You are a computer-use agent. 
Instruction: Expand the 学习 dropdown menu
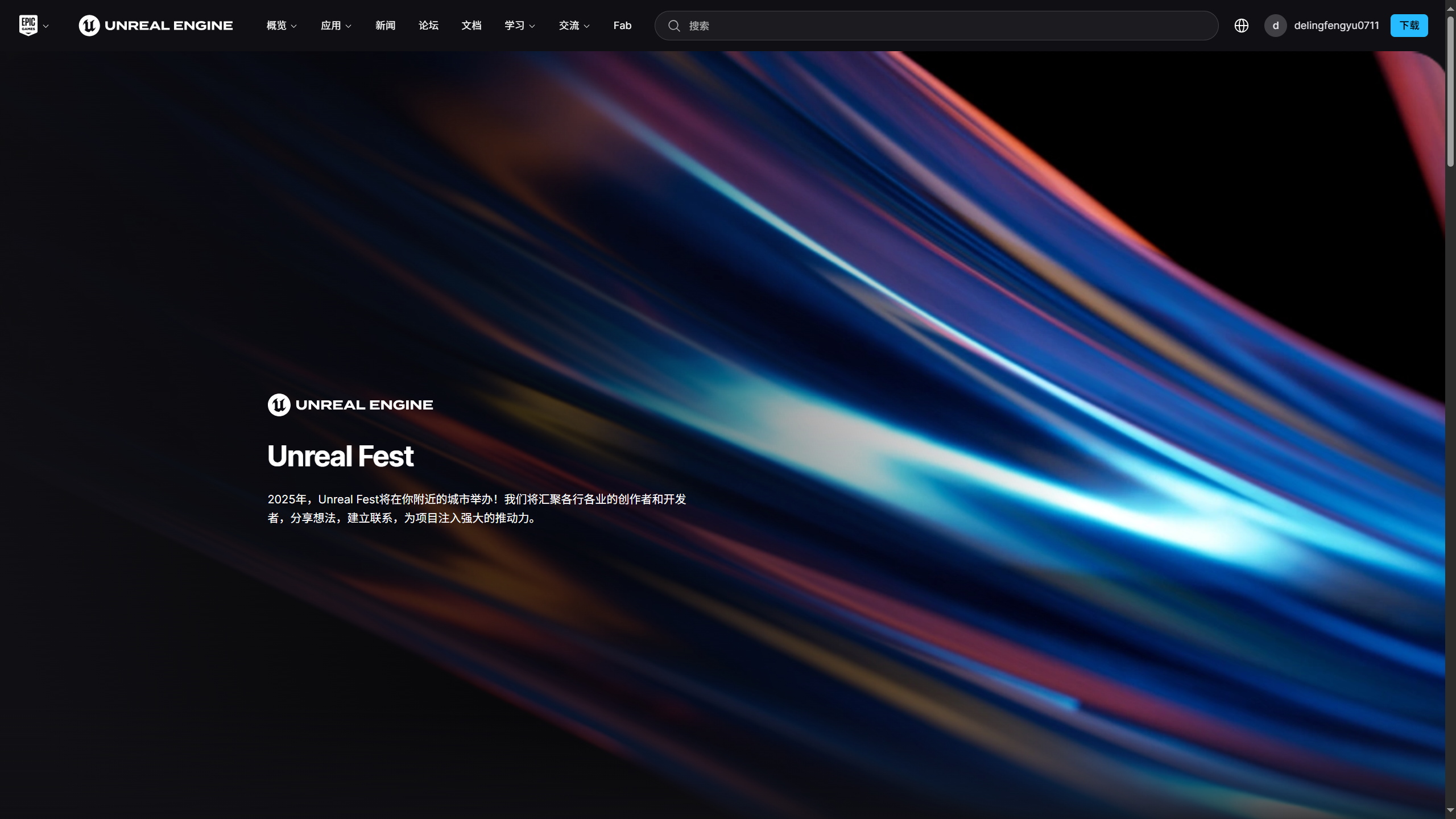point(520,26)
